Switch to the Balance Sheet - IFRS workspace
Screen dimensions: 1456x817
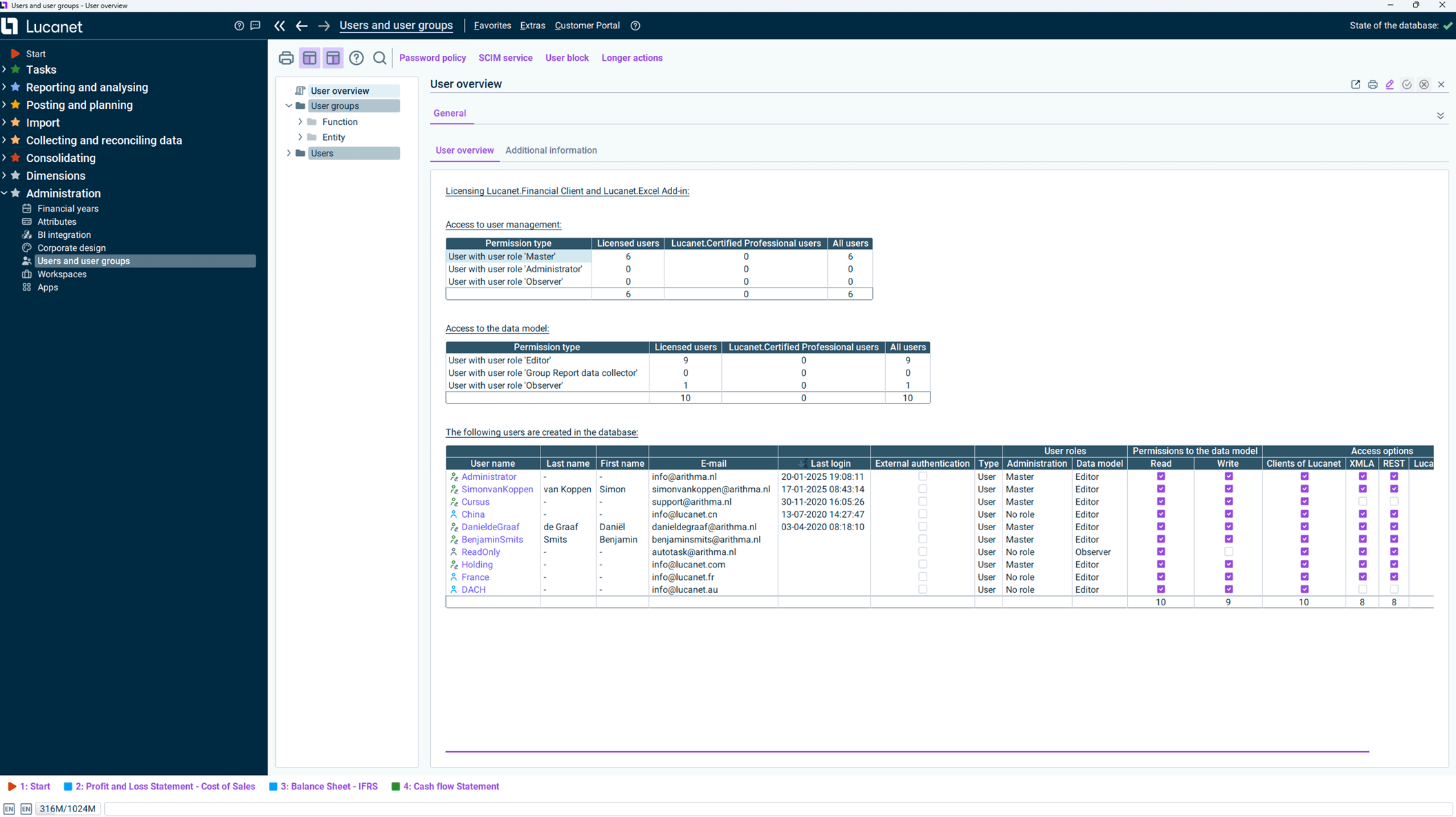pos(323,787)
